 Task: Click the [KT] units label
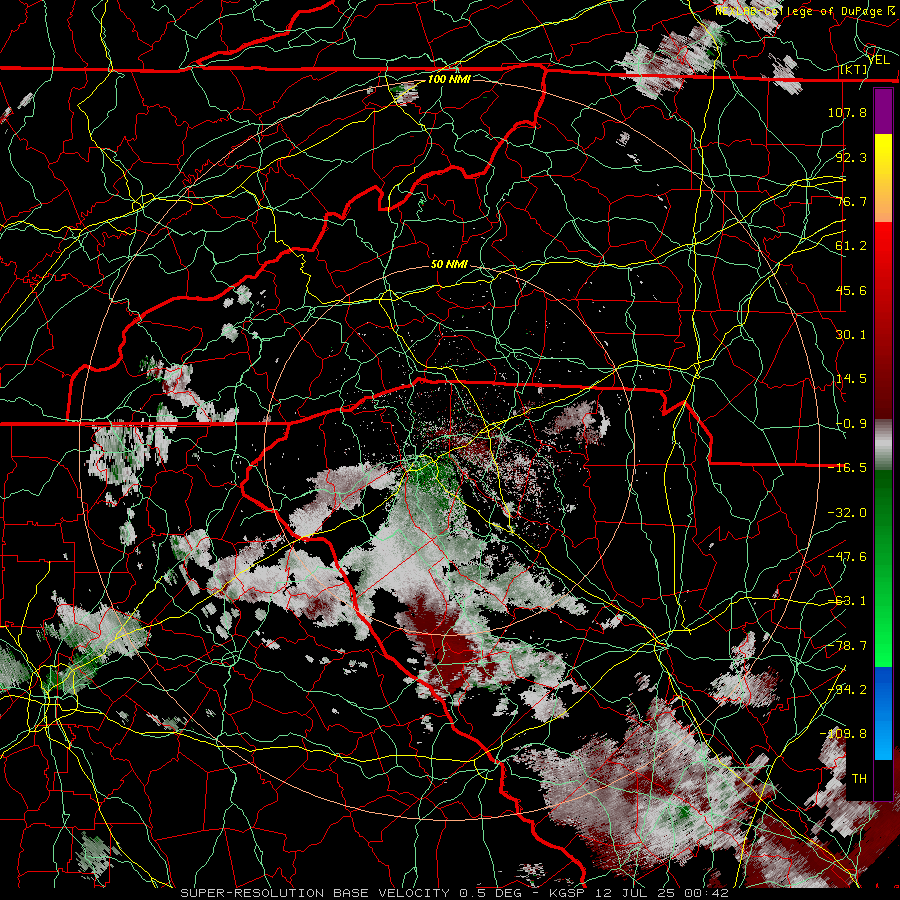point(854,69)
